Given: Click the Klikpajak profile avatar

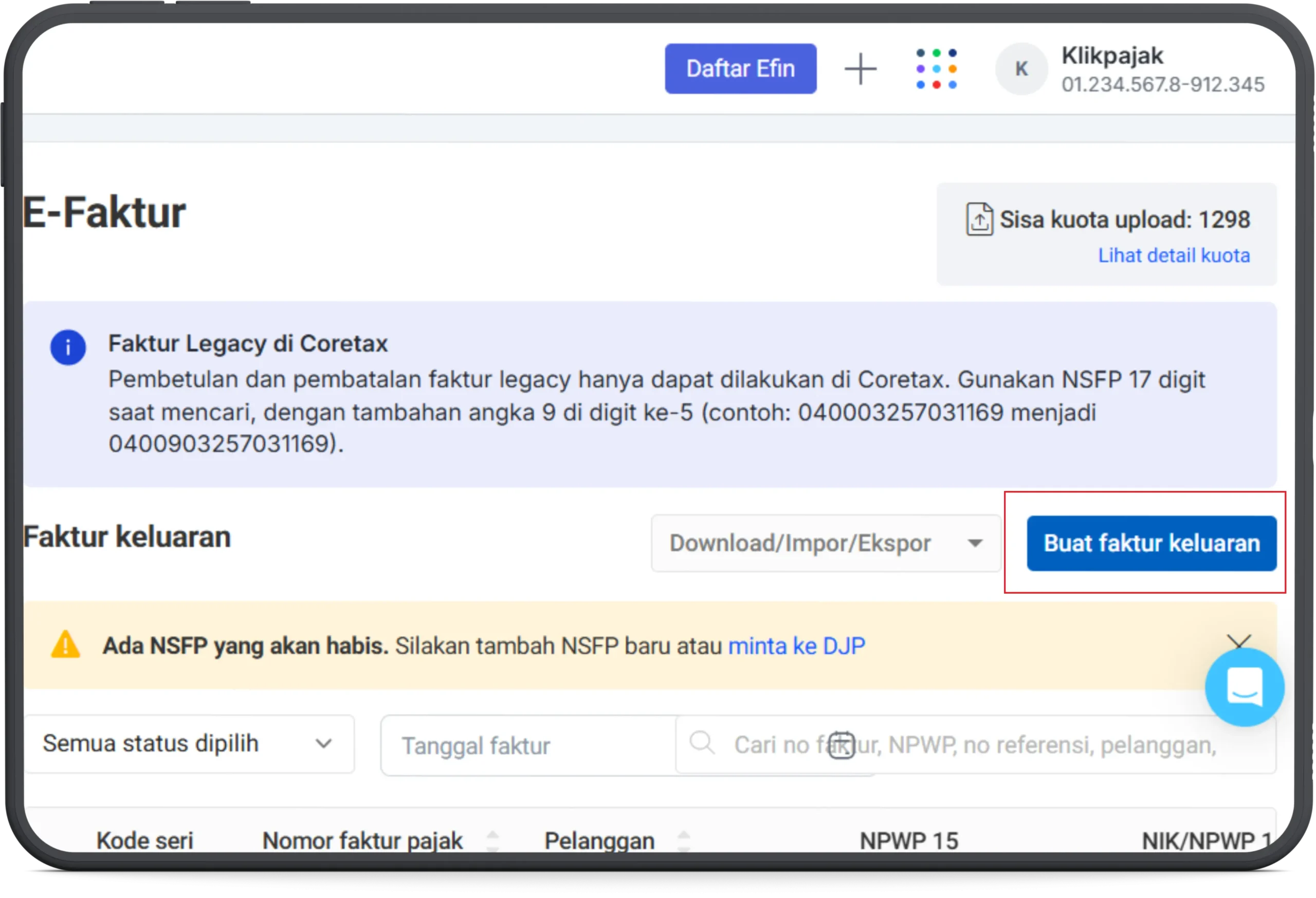Looking at the screenshot, I should point(1020,68).
